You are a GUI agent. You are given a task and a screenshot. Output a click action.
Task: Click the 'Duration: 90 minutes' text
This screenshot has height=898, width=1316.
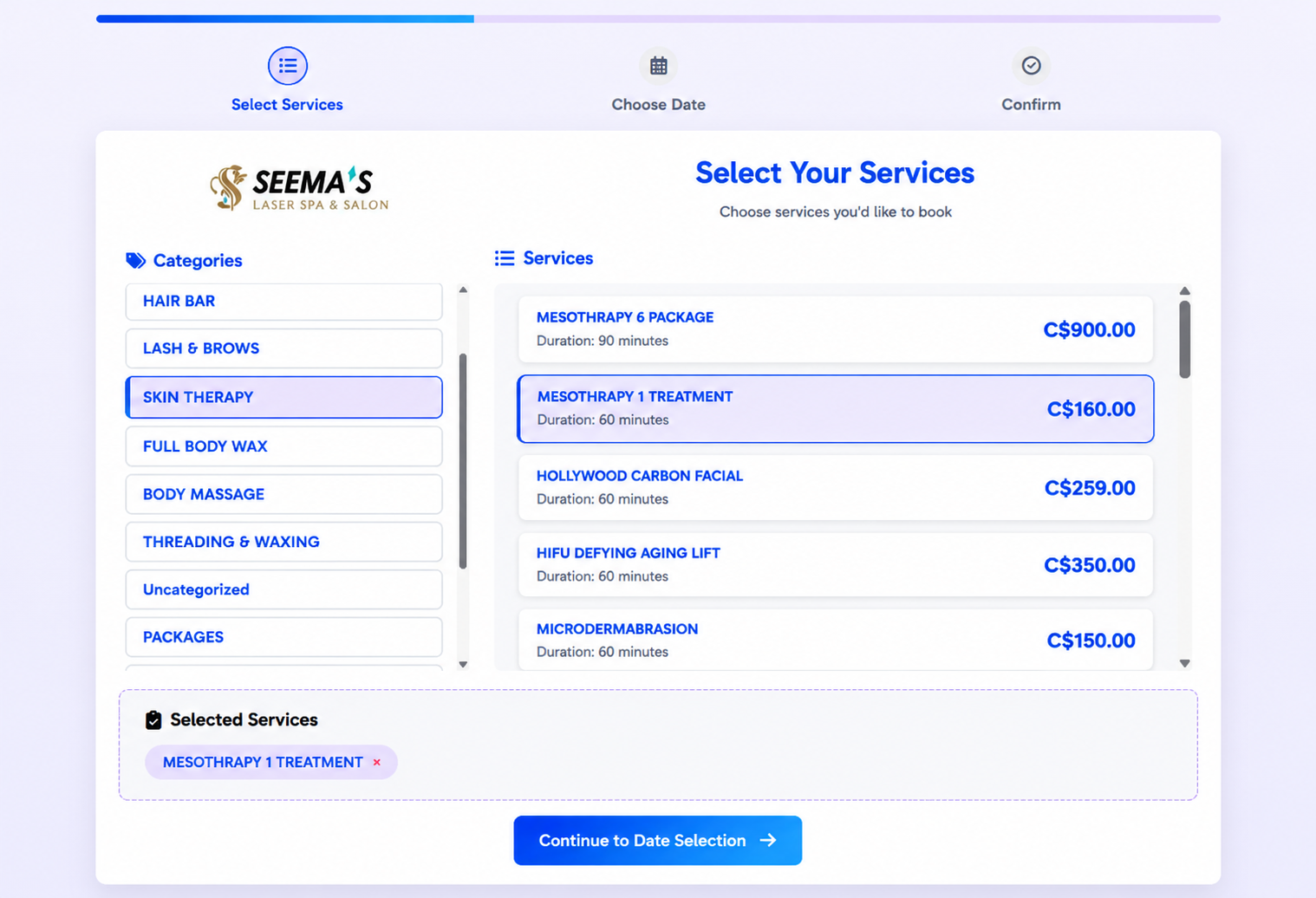coord(603,341)
